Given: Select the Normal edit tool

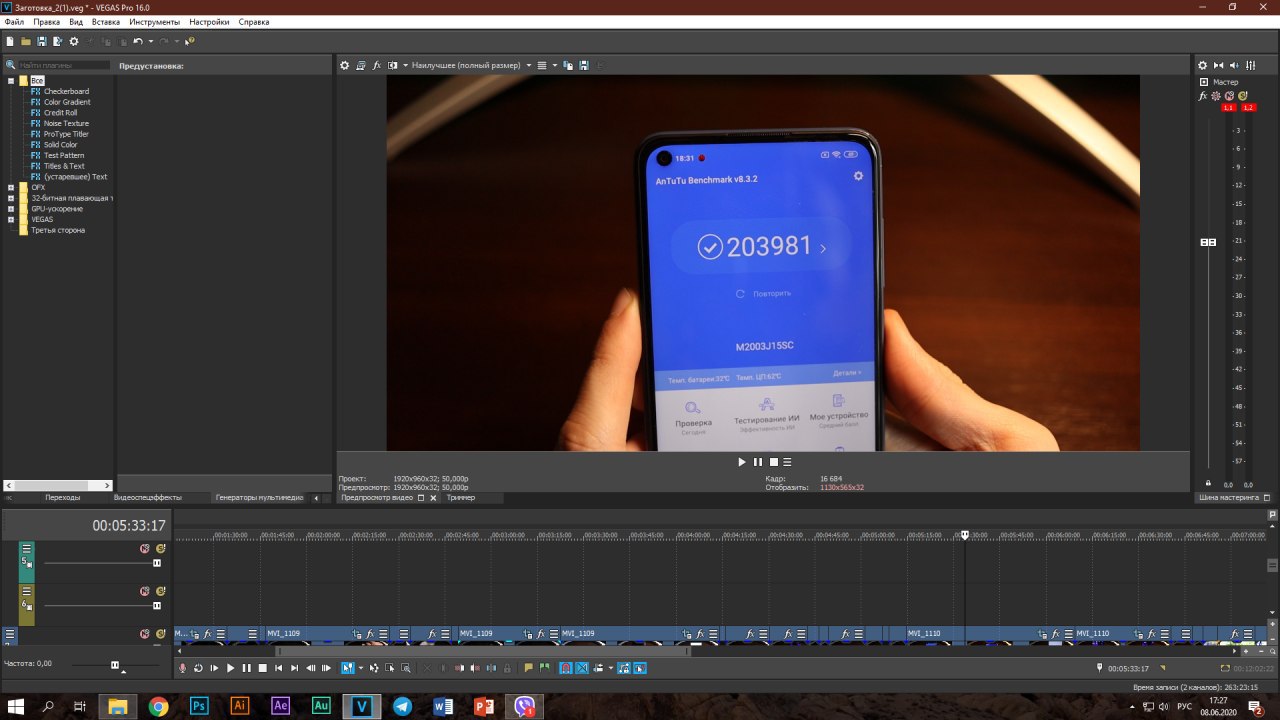Looking at the screenshot, I should tap(348, 668).
